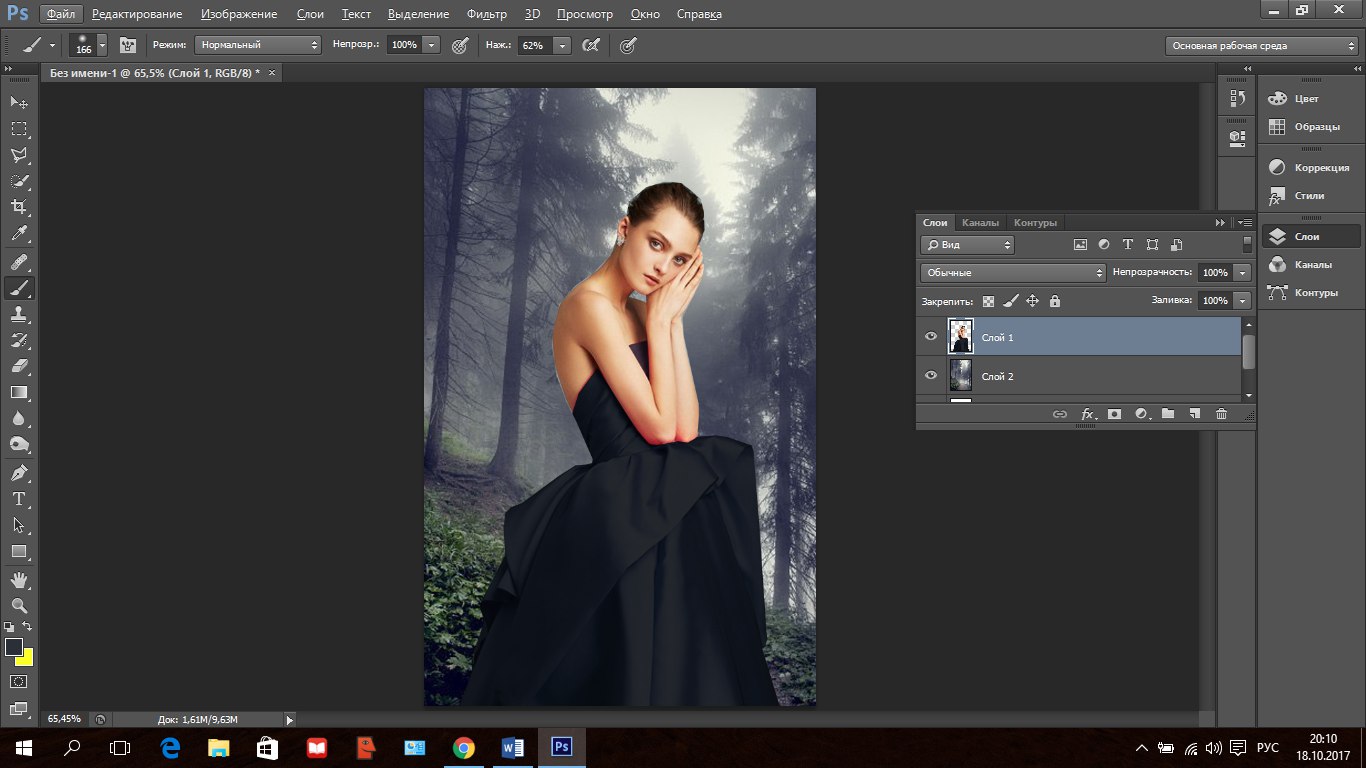
Task: Switch to the Контуры tab in layers panel
Action: tap(1035, 222)
